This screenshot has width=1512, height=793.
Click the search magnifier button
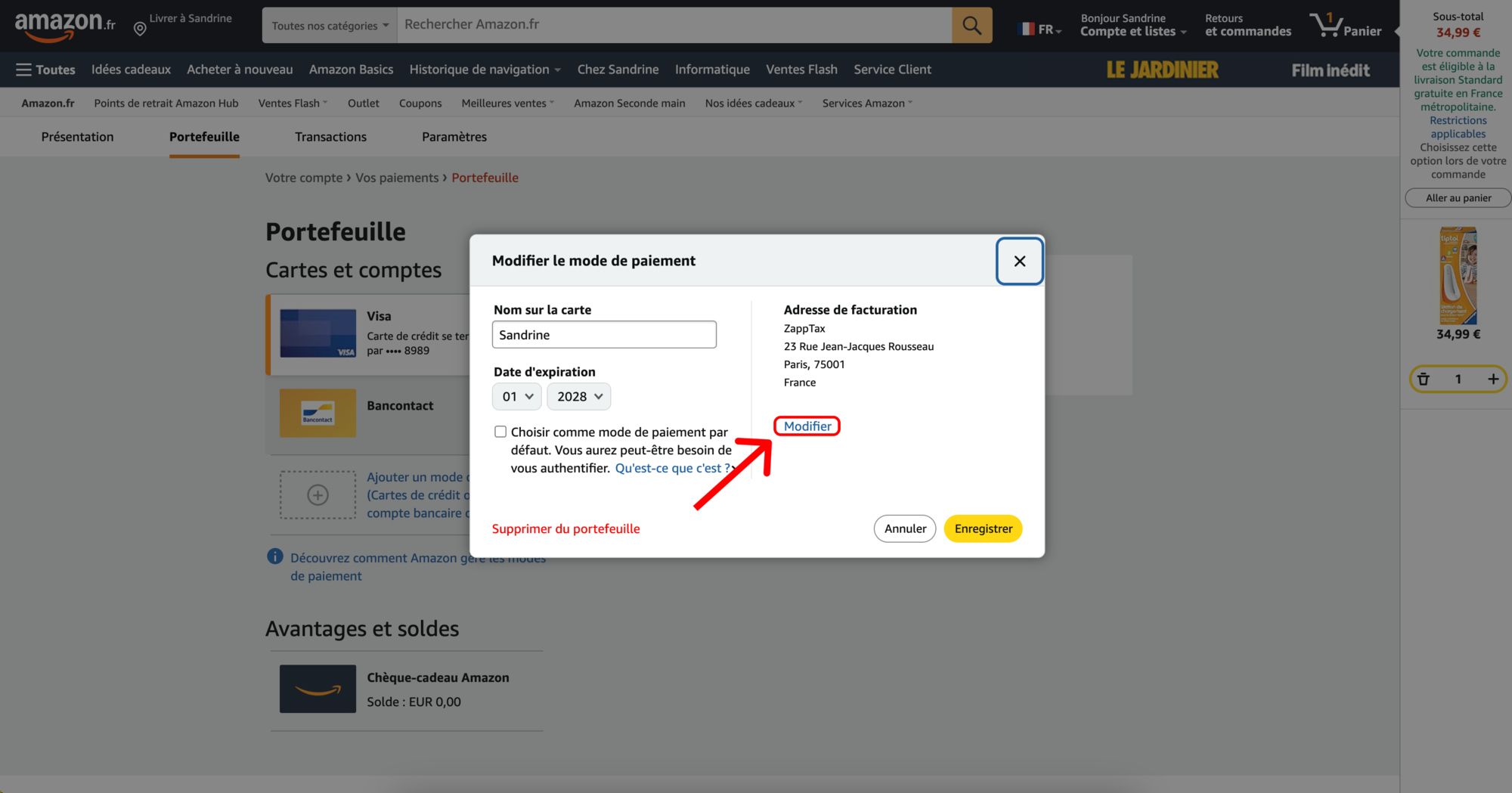pos(971,26)
